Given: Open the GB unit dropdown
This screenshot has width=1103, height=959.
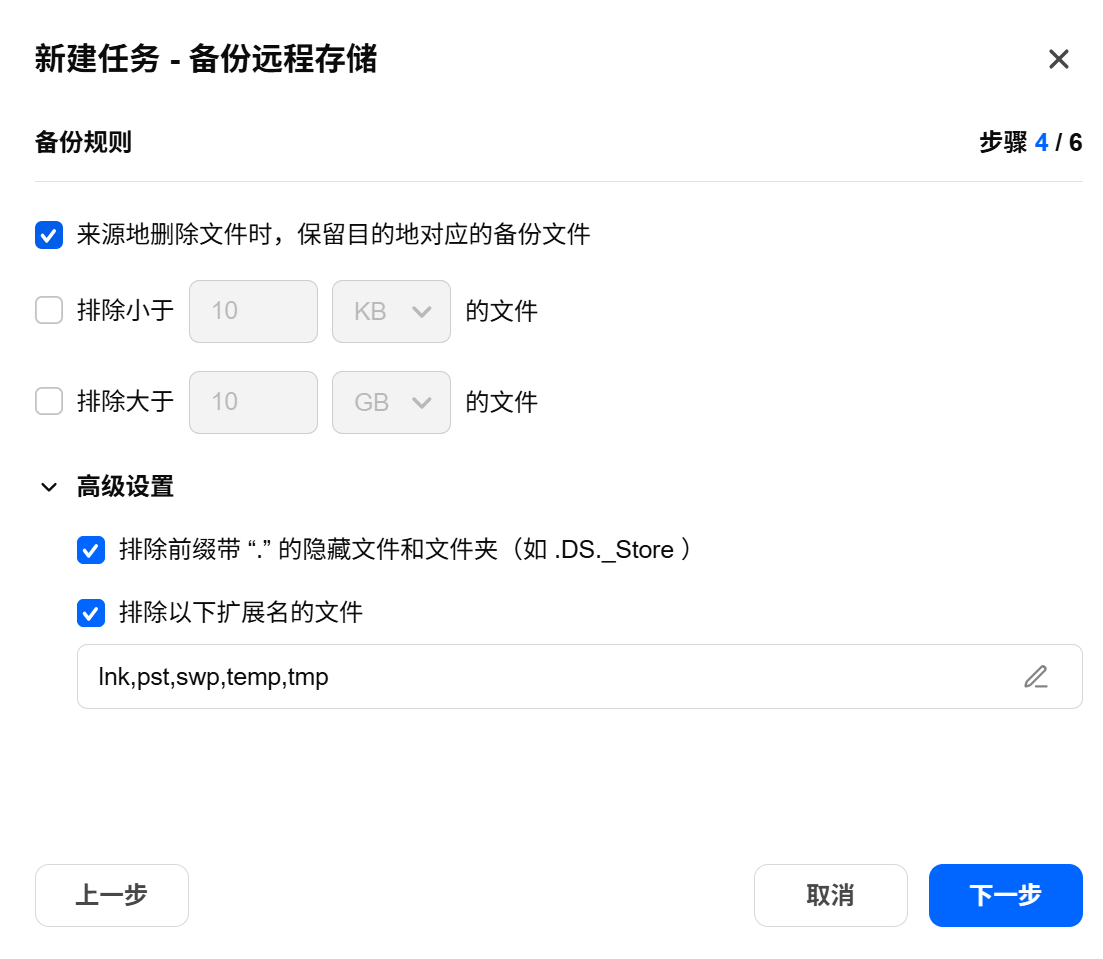Looking at the screenshot, I should coord(391,402).
